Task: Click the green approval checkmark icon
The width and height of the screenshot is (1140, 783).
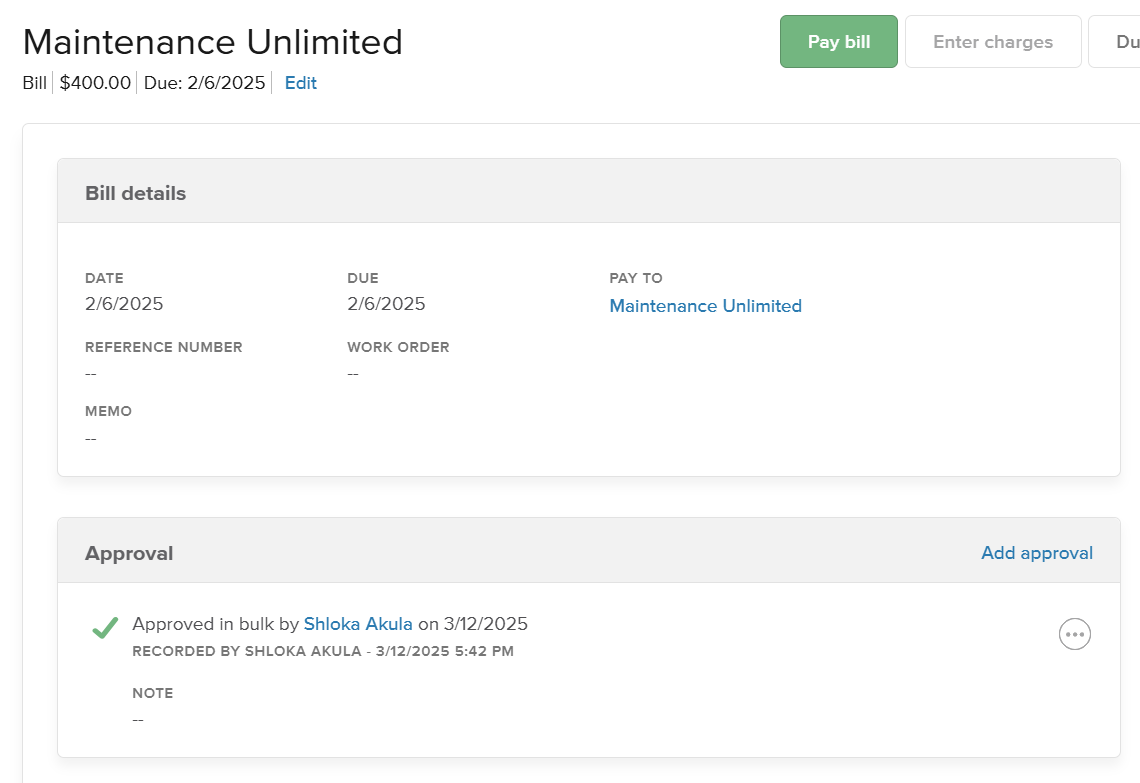Action: (x=105, y=627)
